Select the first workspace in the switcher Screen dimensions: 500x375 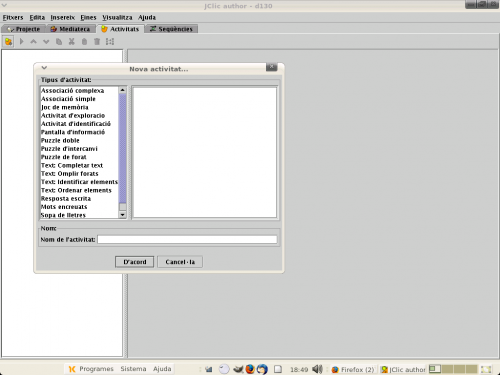435,369
